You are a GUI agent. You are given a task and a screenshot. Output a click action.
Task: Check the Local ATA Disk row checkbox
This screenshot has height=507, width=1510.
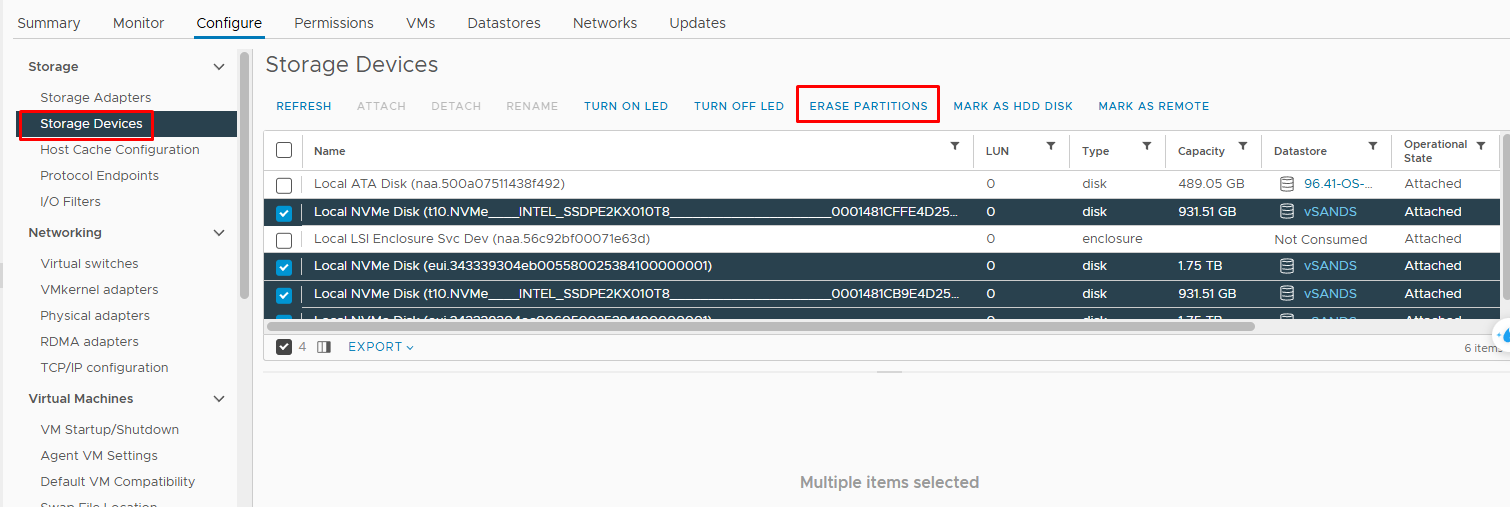pyautogui.click(x=284, y=185)
